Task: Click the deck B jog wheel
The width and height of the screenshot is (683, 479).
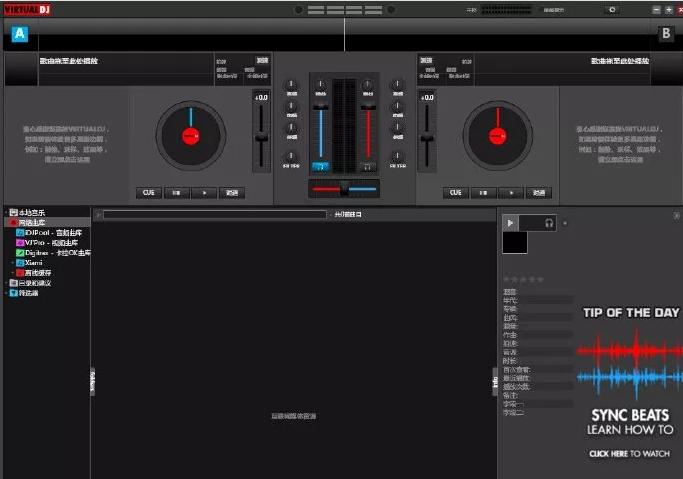Action: pyautogui.click(x=497, y=135)
